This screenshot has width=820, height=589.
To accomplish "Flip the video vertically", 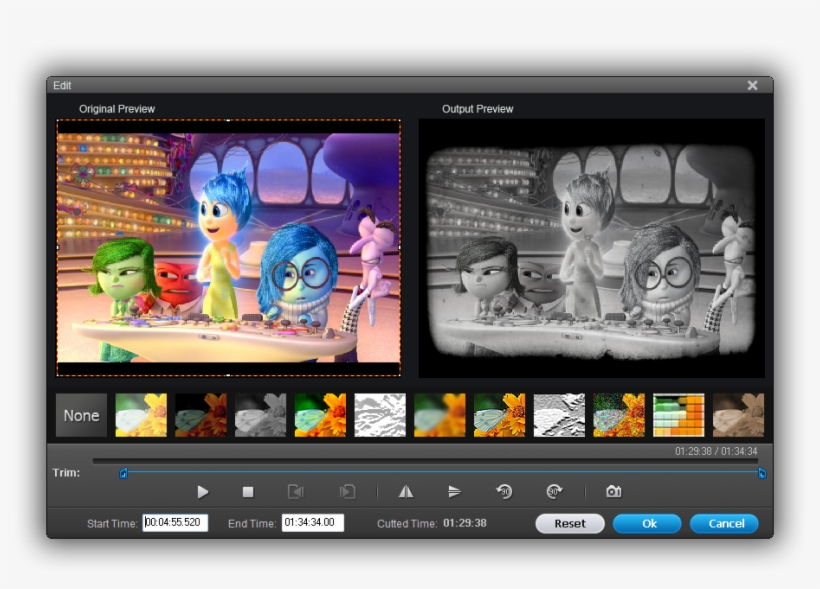I will coord(455,491).
